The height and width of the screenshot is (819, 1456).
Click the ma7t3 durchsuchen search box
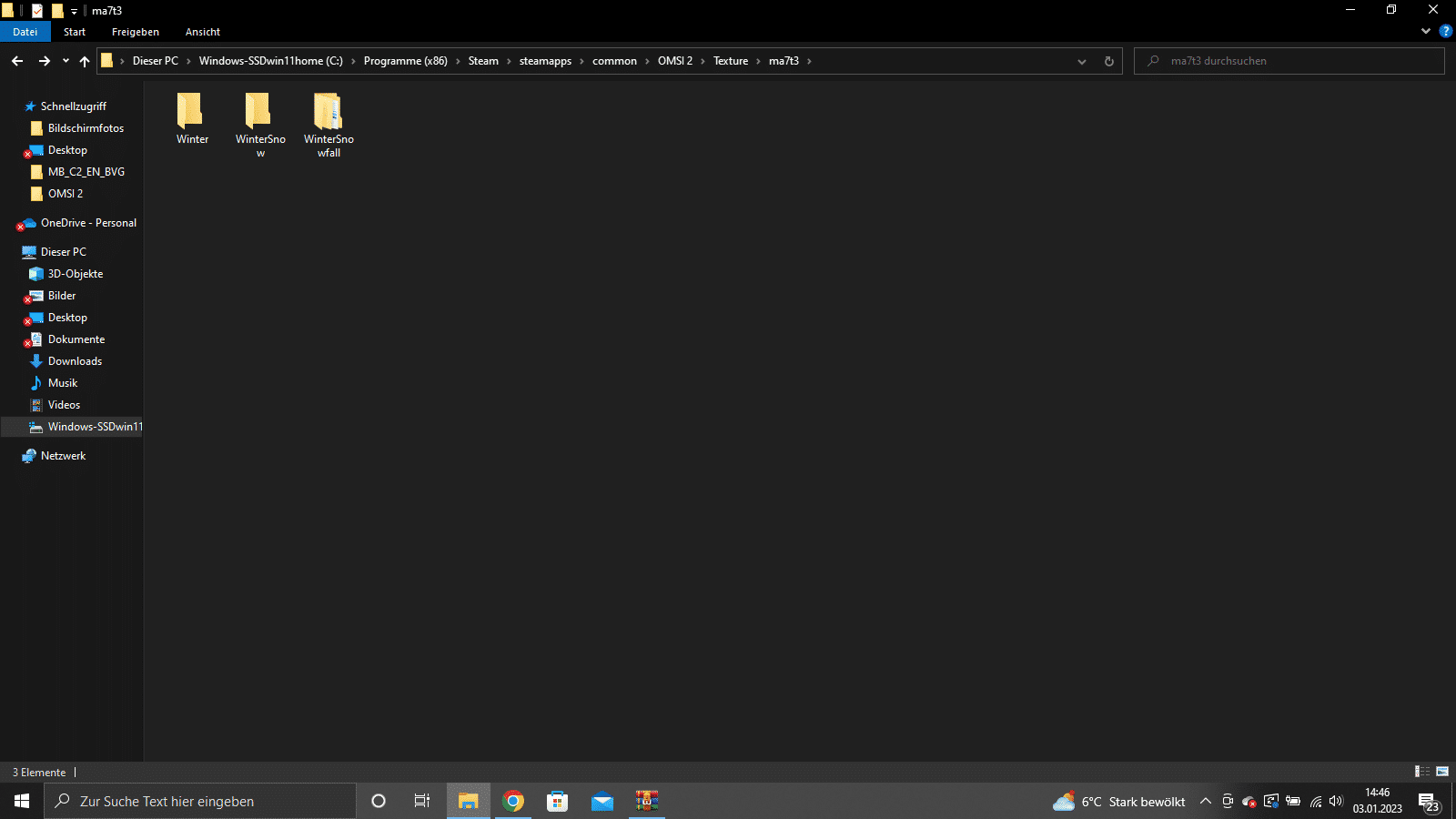[x=1289, y=61]
